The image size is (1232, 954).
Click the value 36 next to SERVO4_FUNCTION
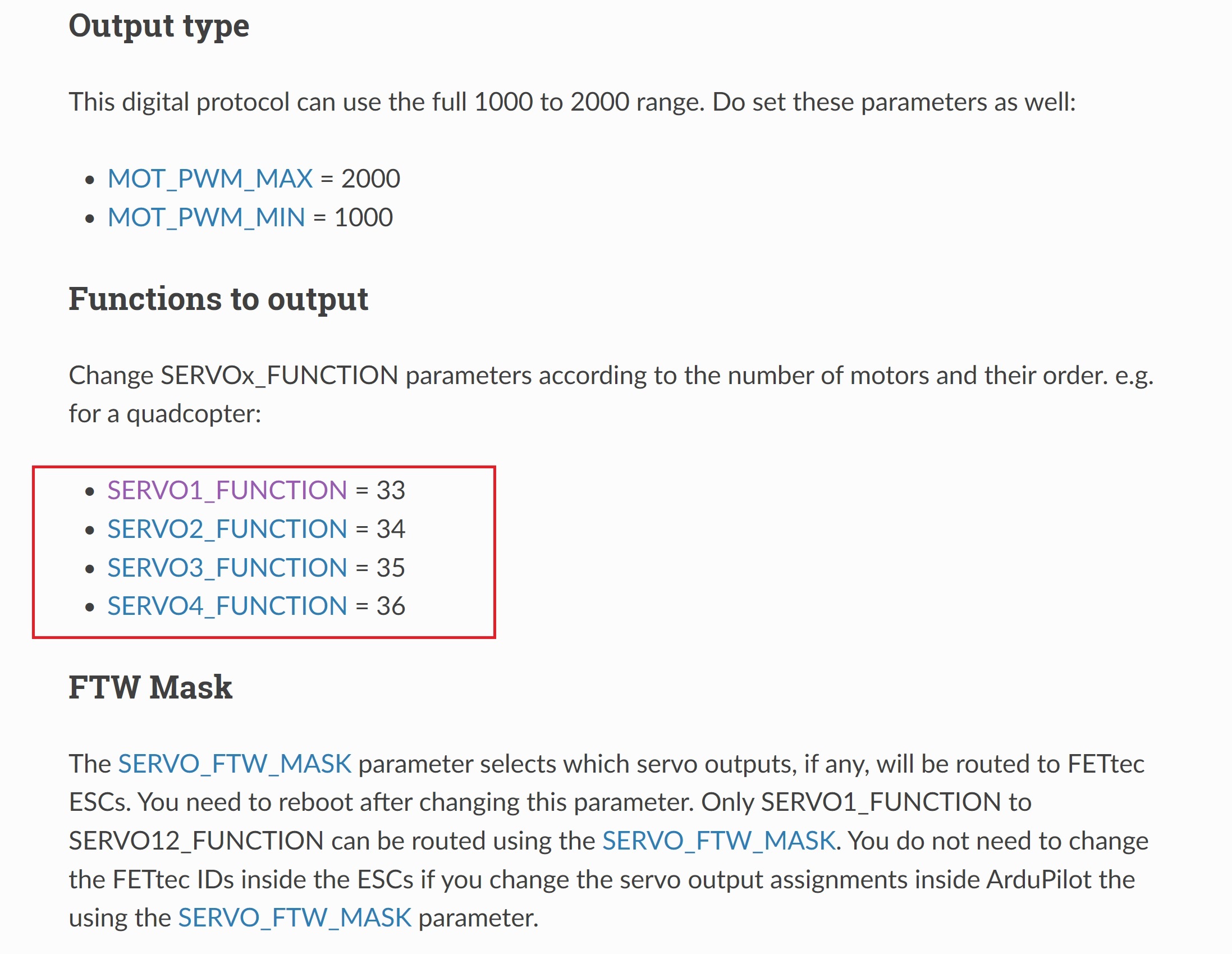[390, 606]
